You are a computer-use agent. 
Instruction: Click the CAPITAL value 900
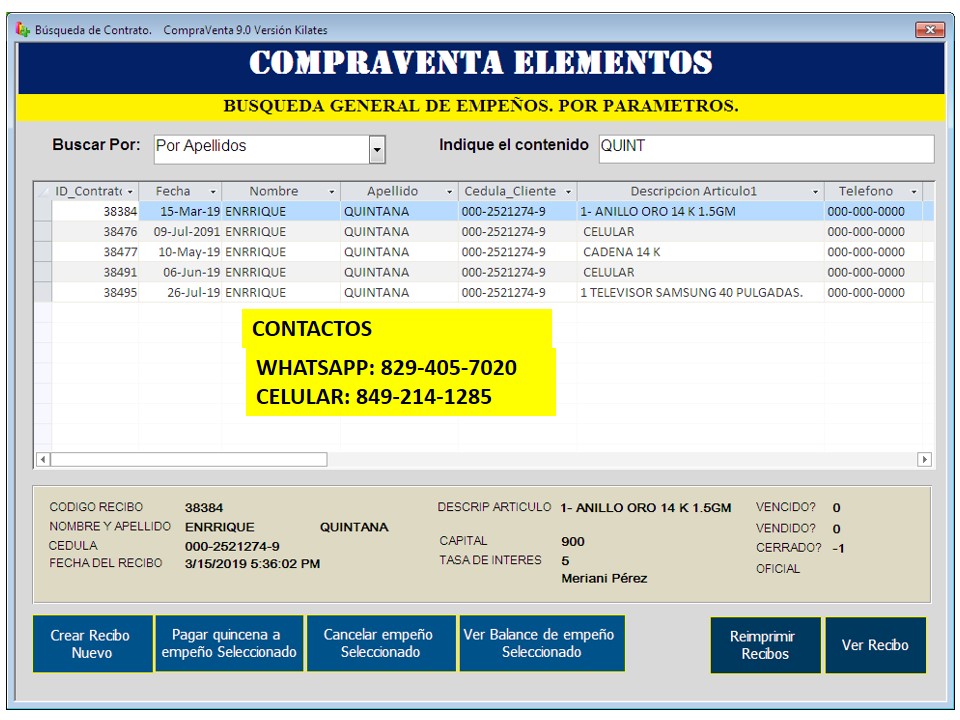tap(572, 541)
